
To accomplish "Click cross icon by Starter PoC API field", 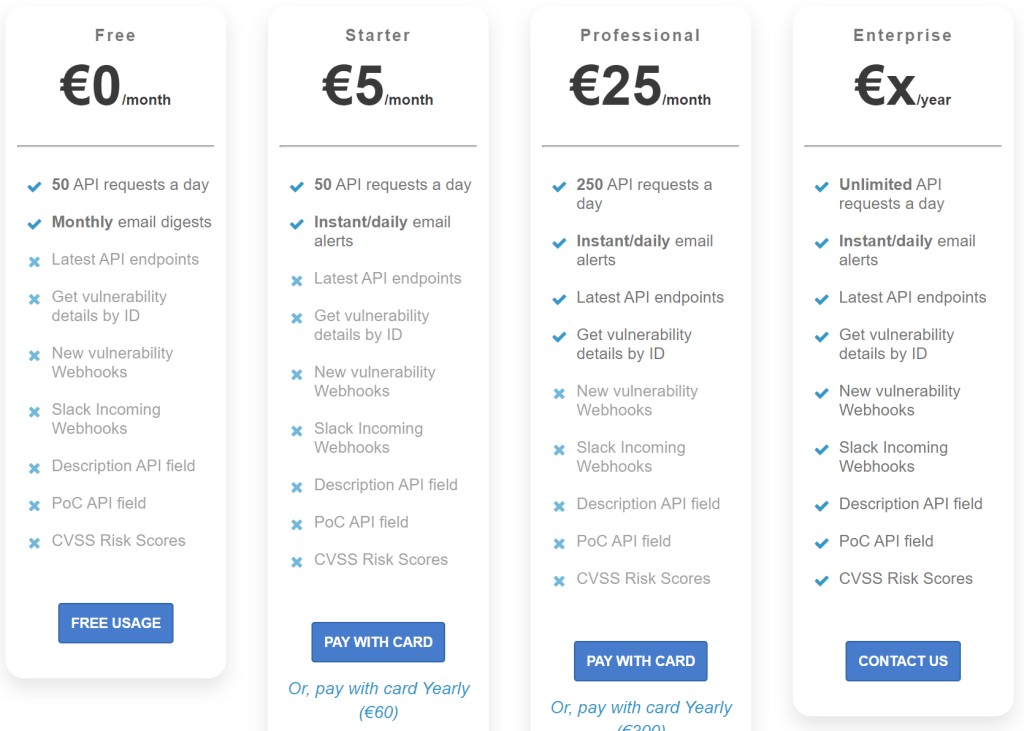I will pyautogui.click(x=297, y=524).
